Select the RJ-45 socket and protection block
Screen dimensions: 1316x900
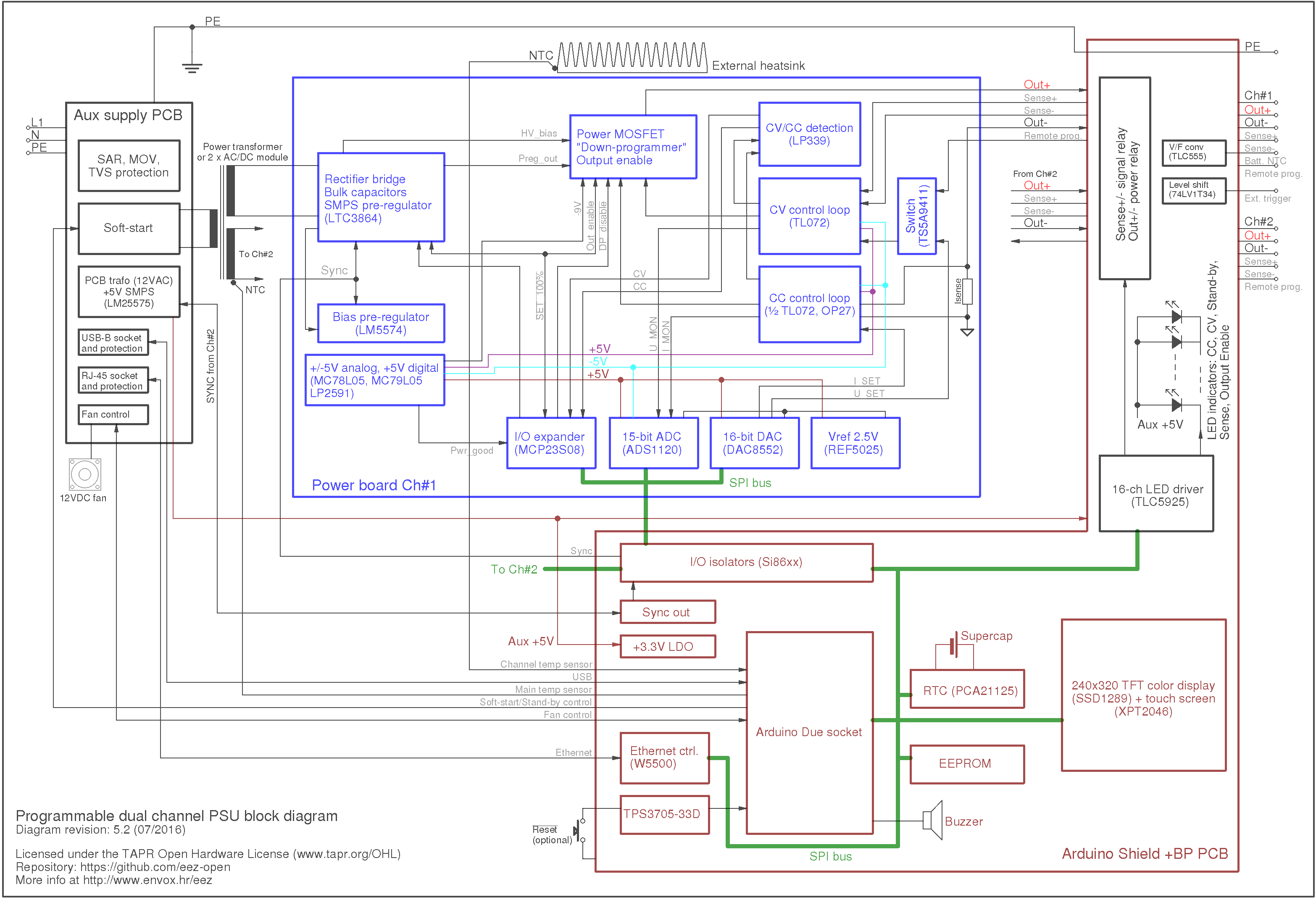point(113,380)
